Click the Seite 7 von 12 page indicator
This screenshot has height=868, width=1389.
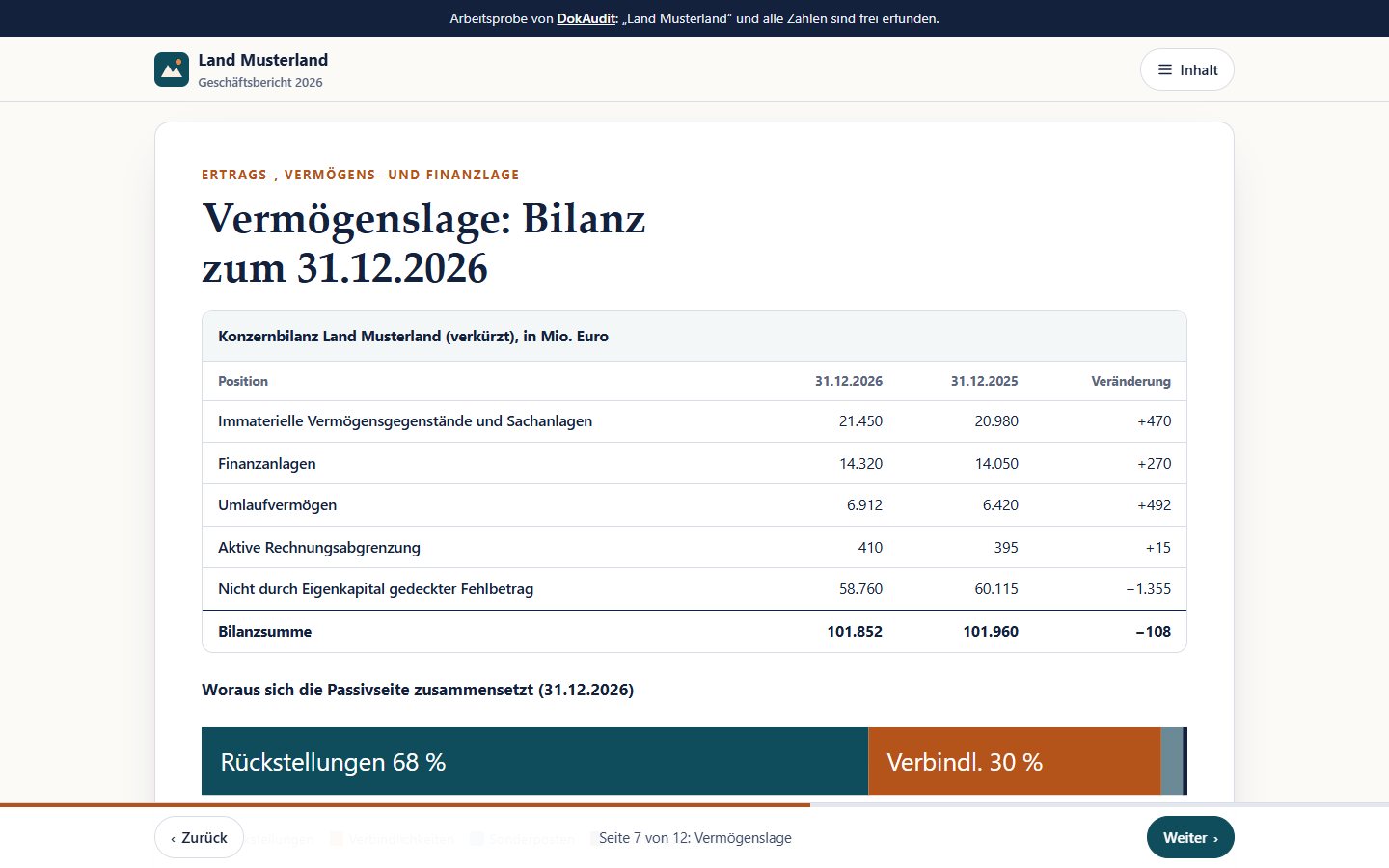click(694, 837)
